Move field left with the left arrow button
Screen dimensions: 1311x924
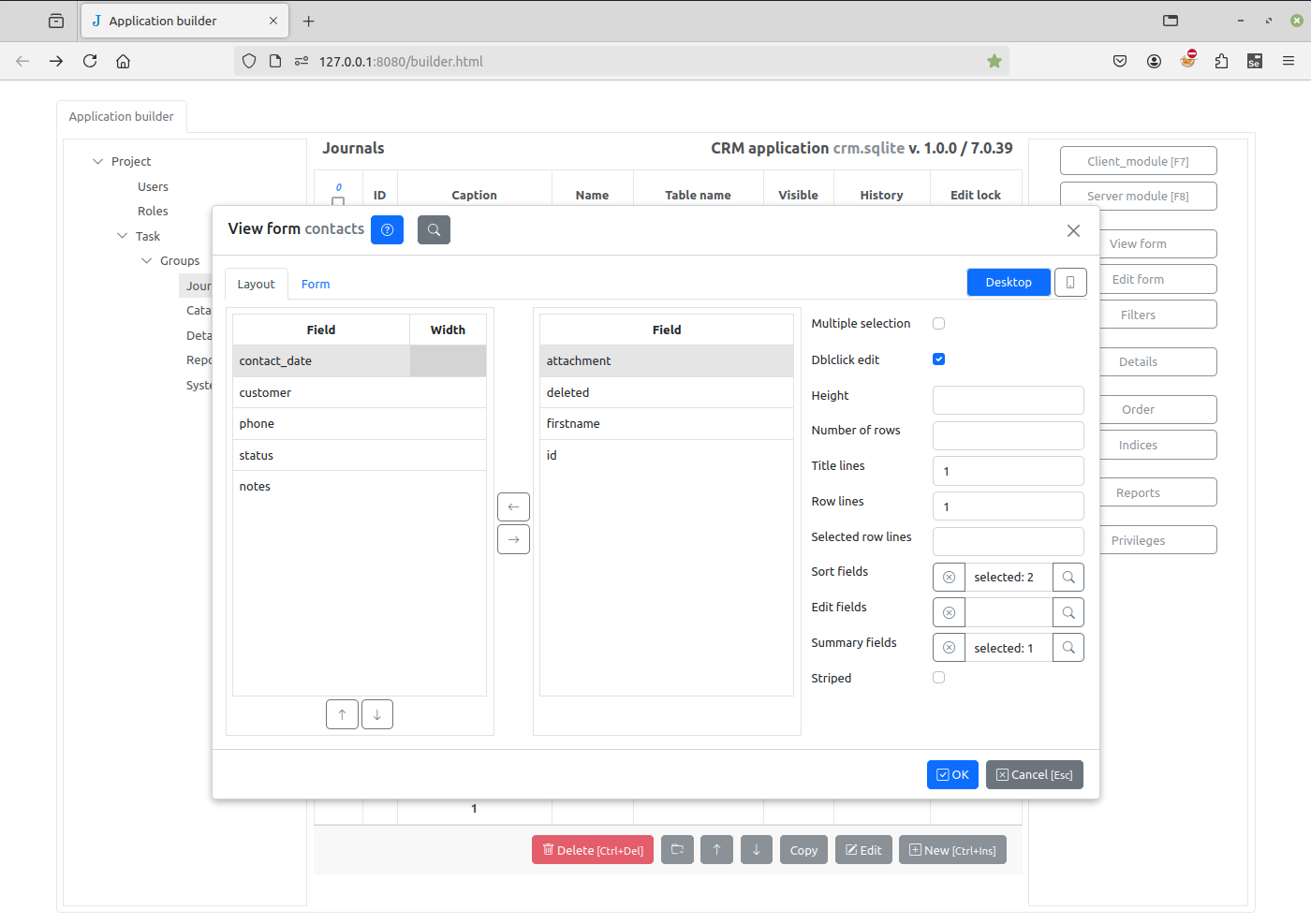pos(513,507)
